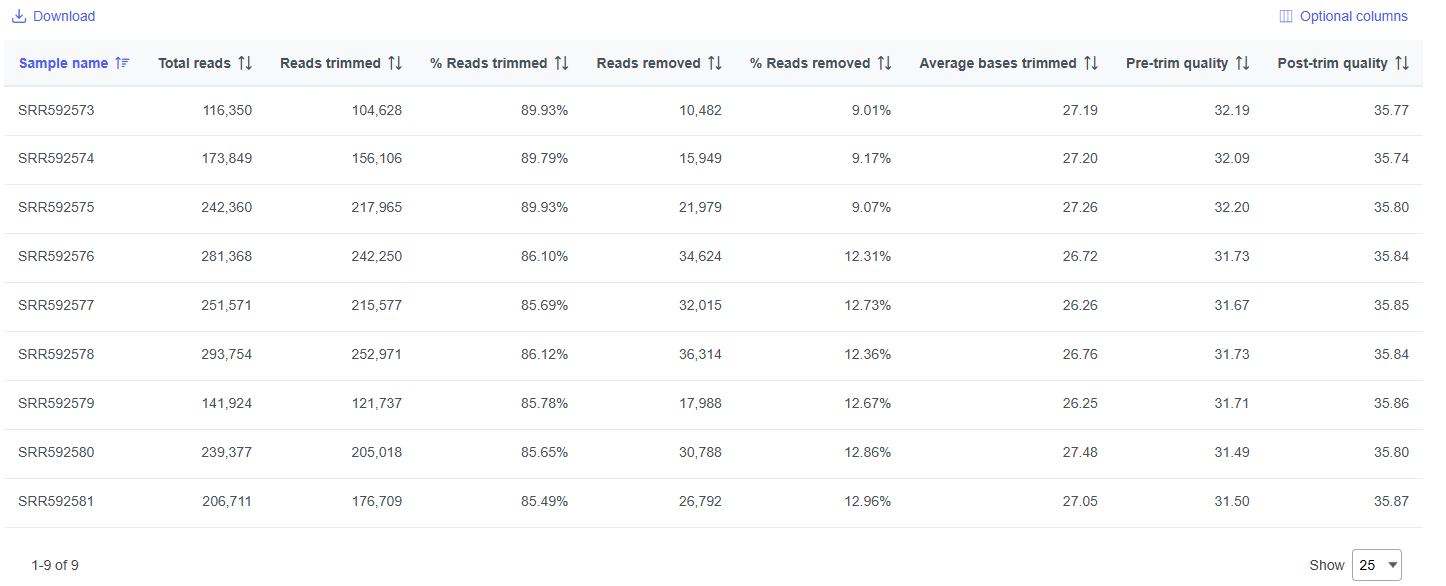Open the Optional columns selector
Image resolution: width=1446 pixels, height=586 pixels.
point(1353,16)
